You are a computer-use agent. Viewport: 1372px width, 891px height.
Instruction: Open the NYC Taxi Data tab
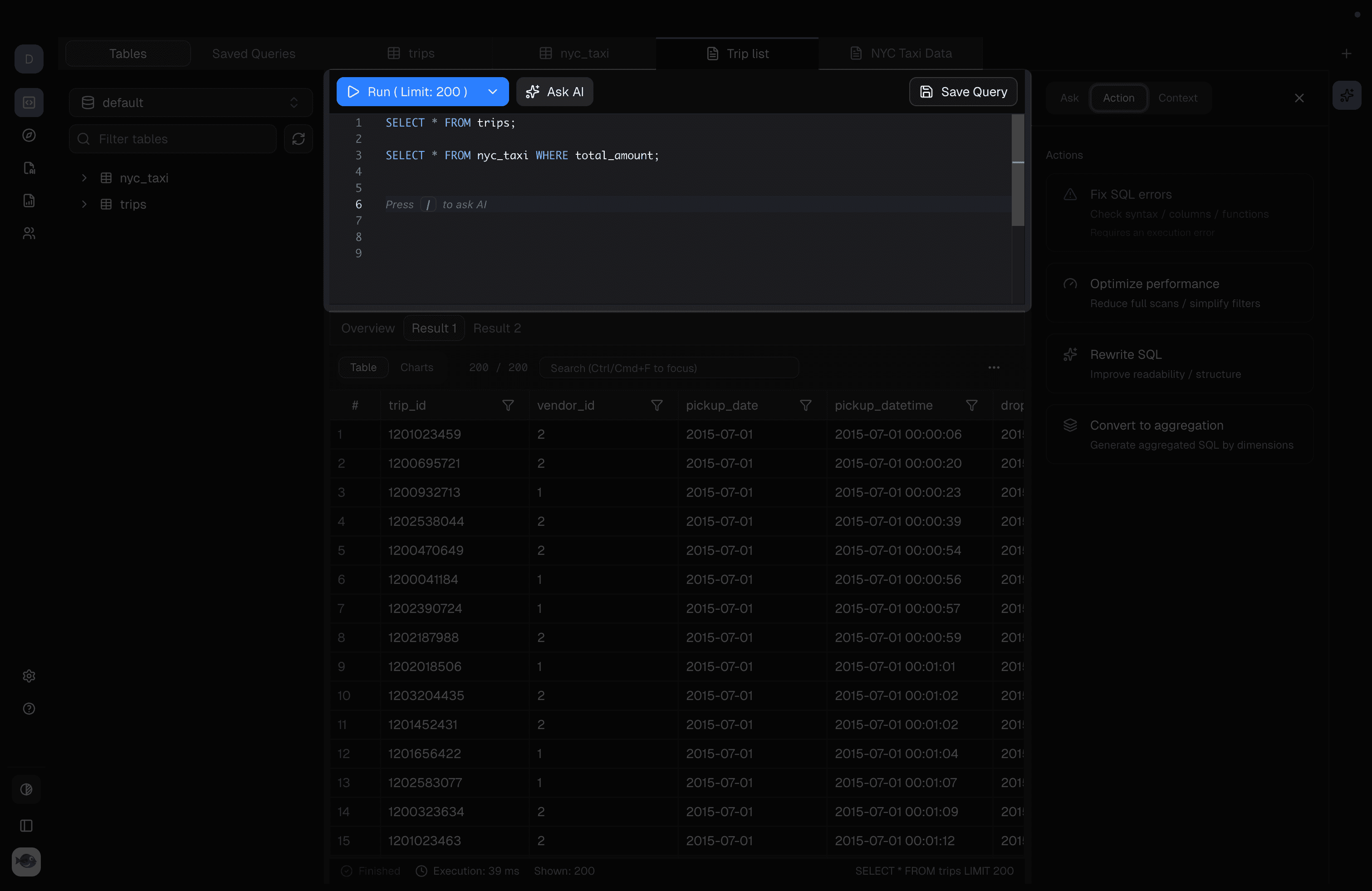(x=901, y=54)
